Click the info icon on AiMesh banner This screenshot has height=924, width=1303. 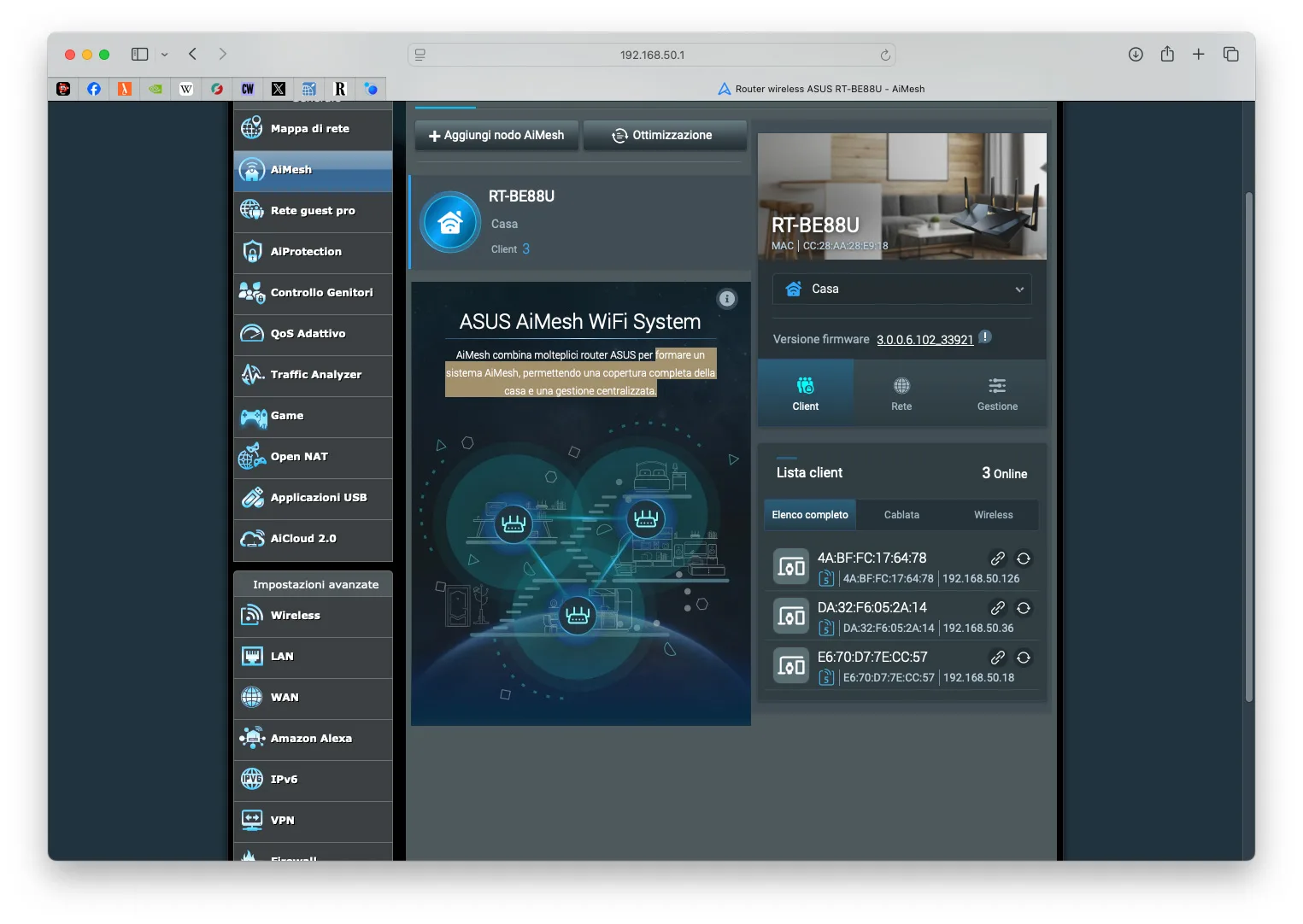coord(727,299)
